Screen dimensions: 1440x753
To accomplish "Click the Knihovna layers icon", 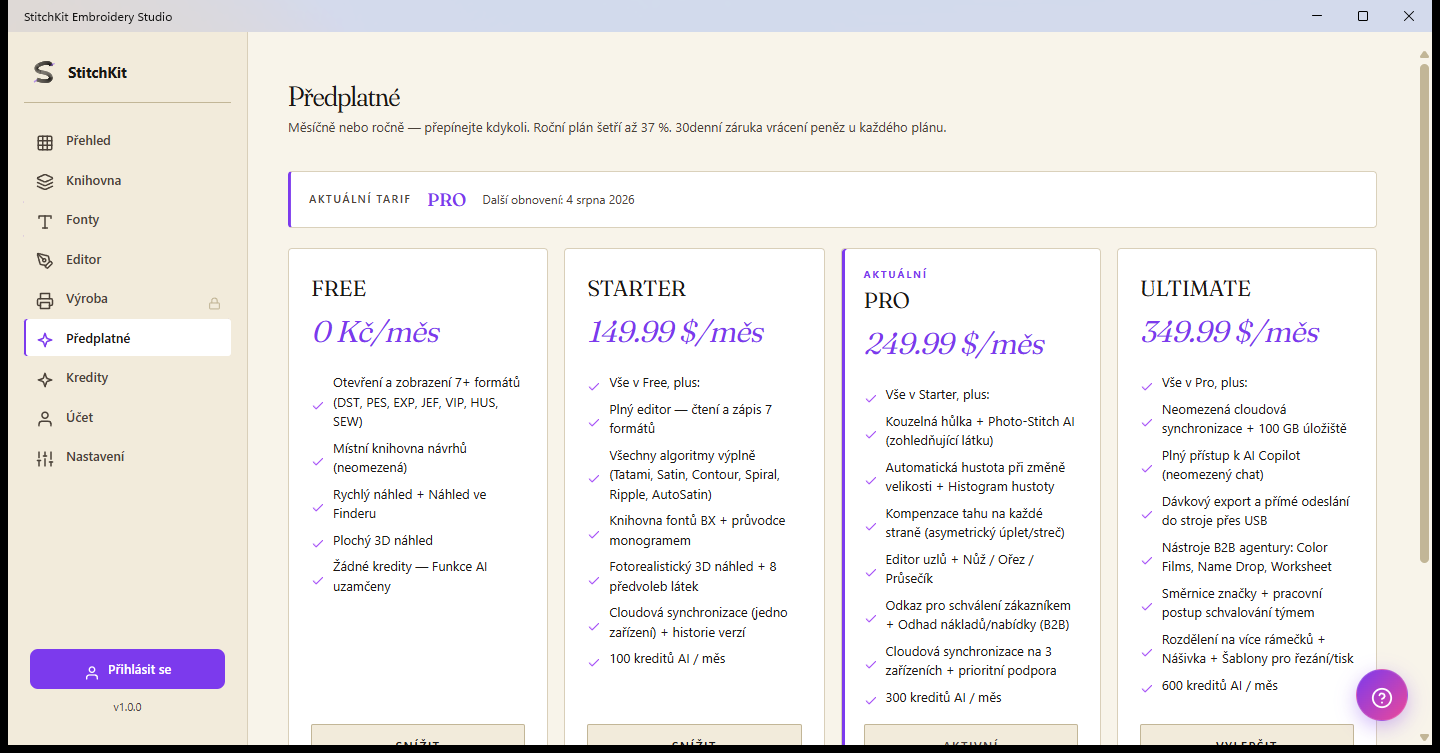I will click(x=45, y=182).
